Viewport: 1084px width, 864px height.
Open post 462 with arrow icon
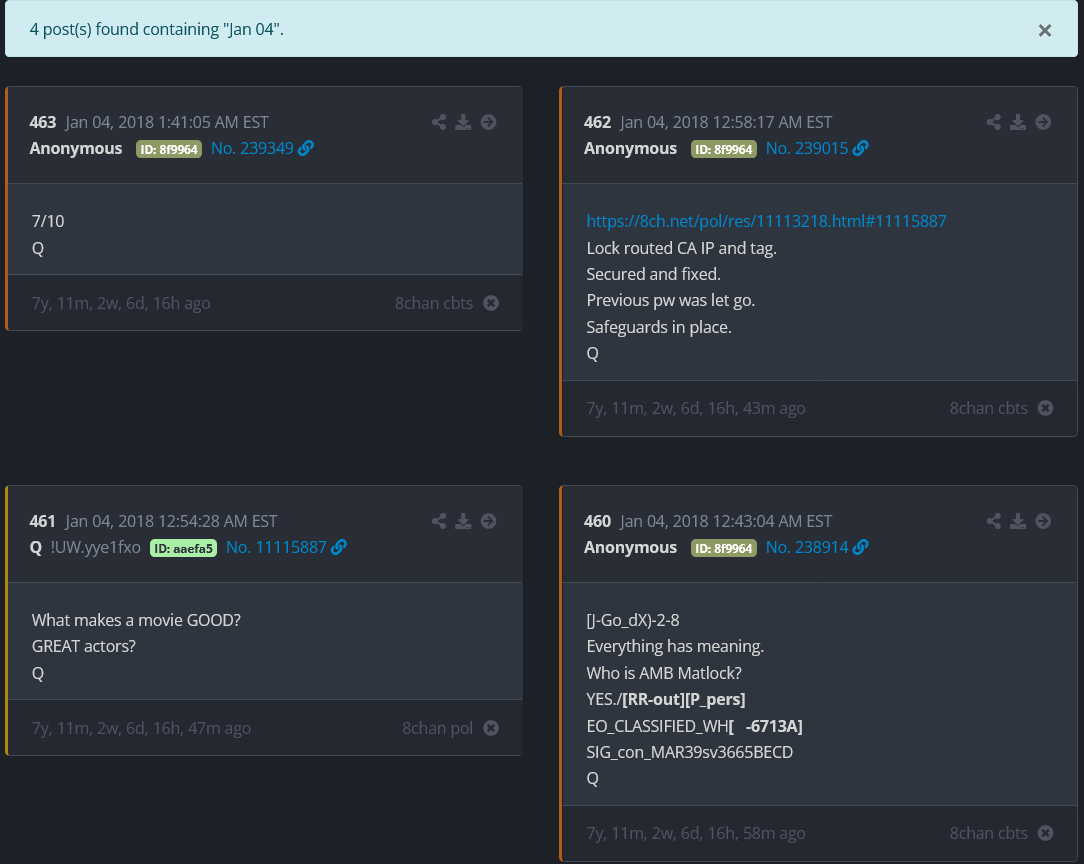[1043, 122]
